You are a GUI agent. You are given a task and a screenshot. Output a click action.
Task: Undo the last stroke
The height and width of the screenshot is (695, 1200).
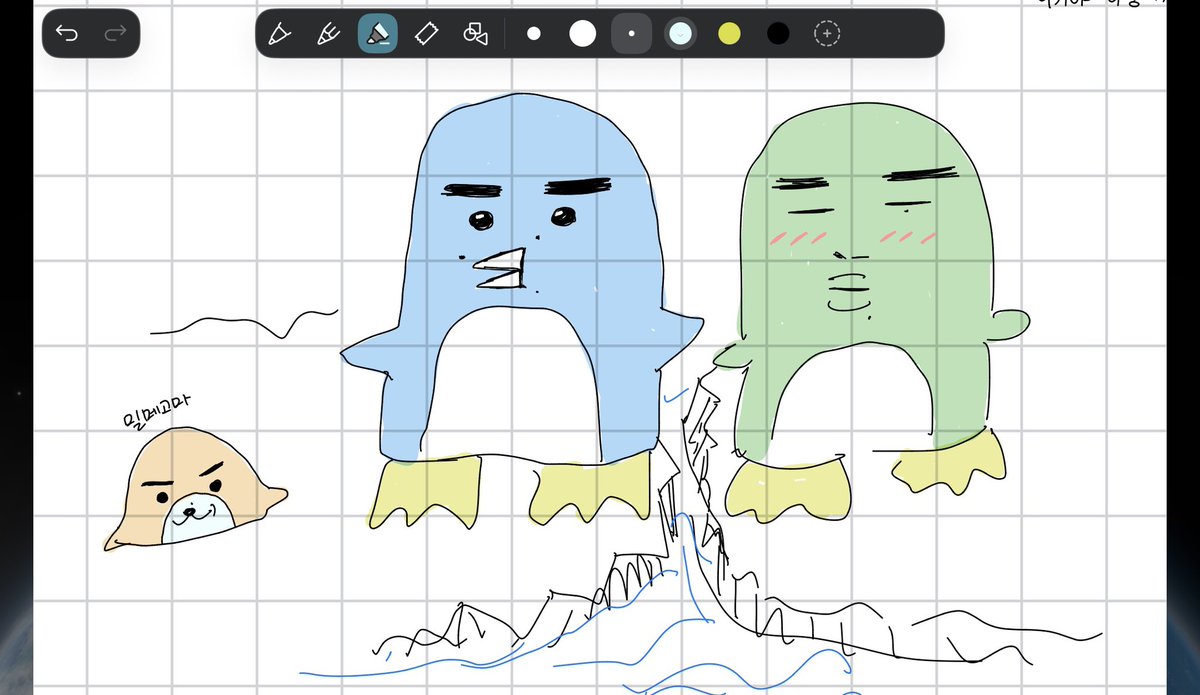(x=66, y=34)
